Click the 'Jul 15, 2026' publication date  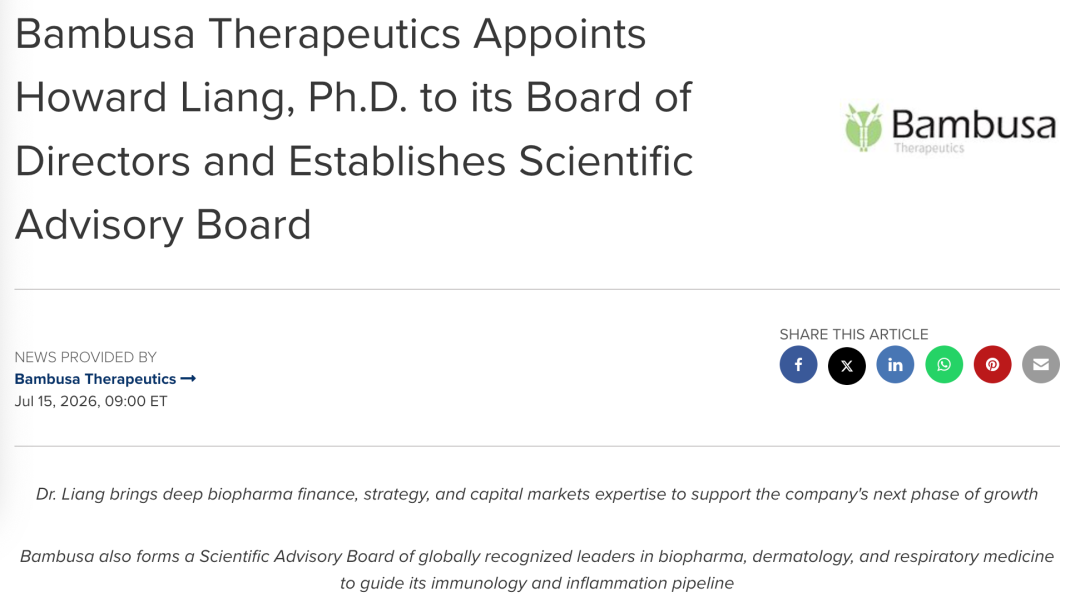57,401
